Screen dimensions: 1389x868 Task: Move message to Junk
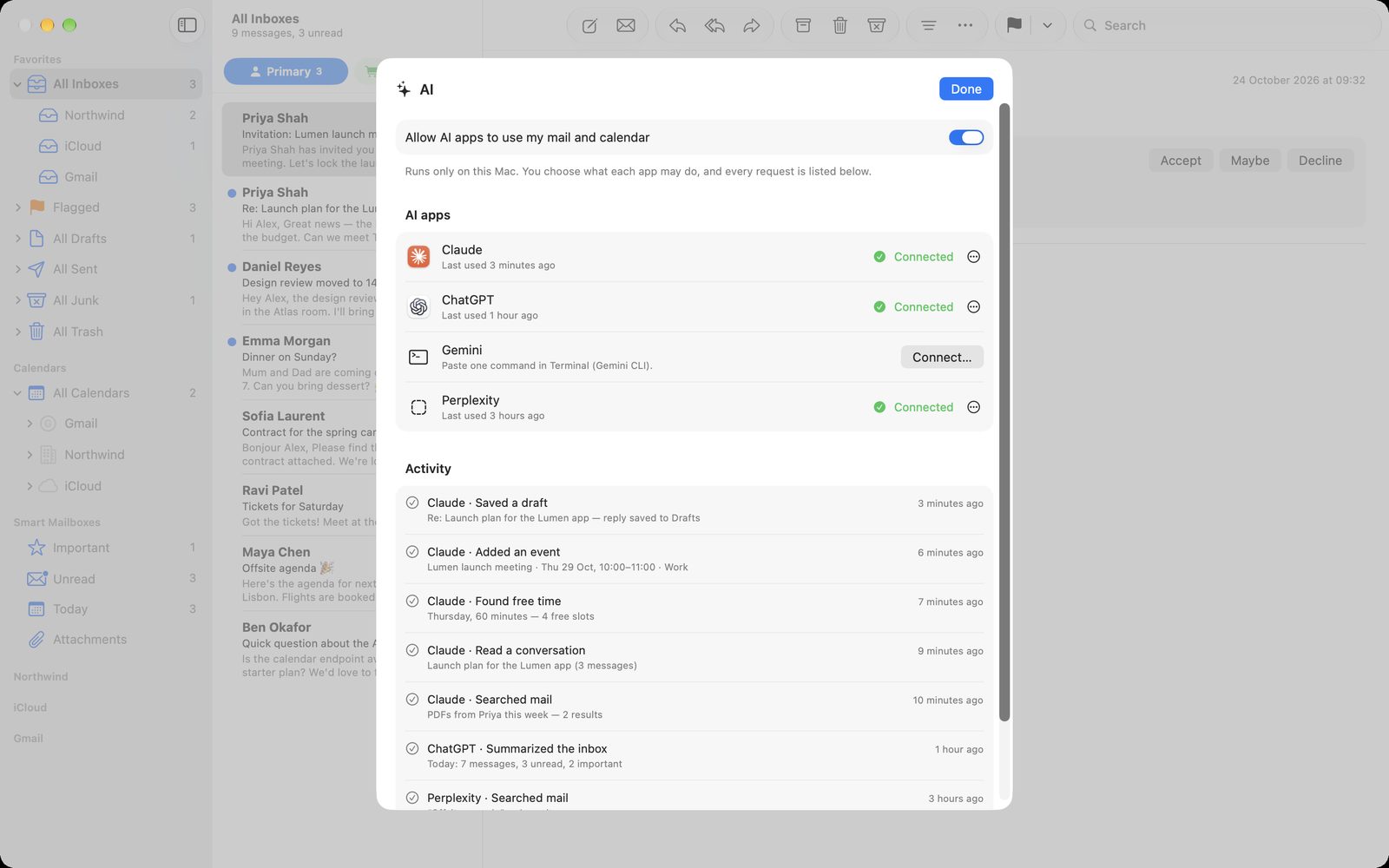[877, 26]
